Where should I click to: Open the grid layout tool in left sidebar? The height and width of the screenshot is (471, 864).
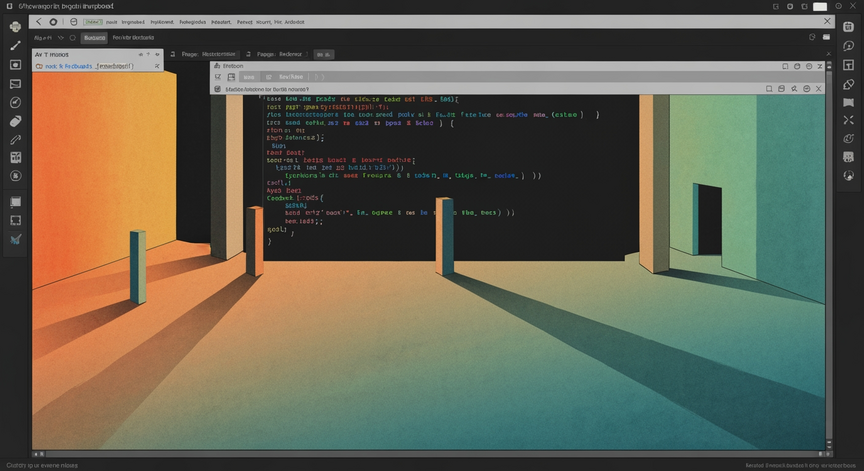15,158
